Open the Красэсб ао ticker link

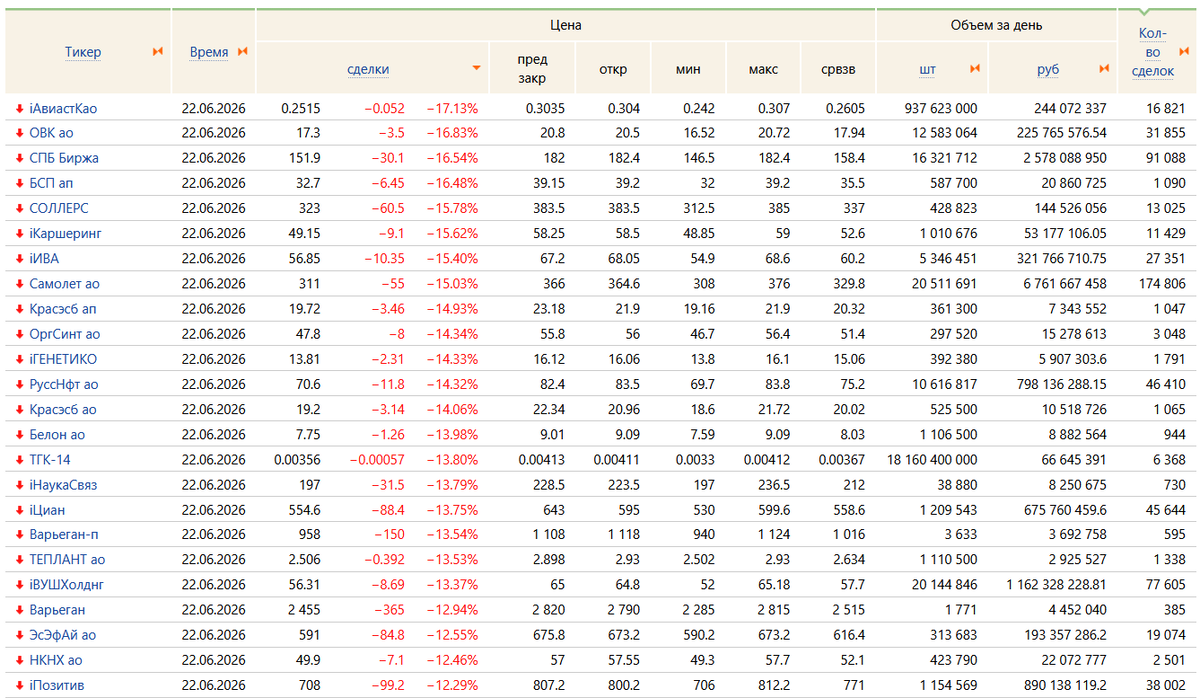(x=63, y=409)
